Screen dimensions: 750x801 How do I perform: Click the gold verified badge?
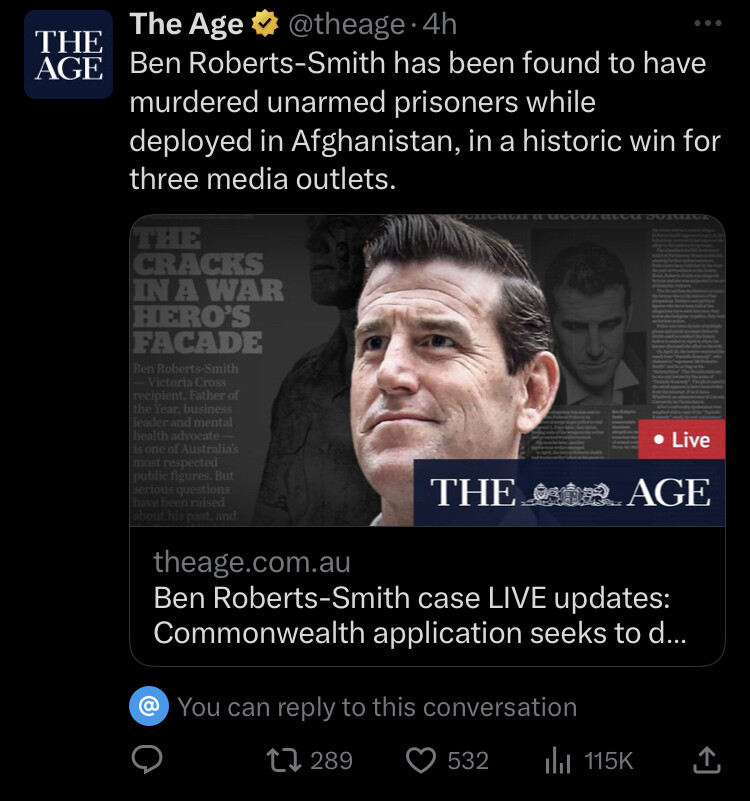[265, 24]
